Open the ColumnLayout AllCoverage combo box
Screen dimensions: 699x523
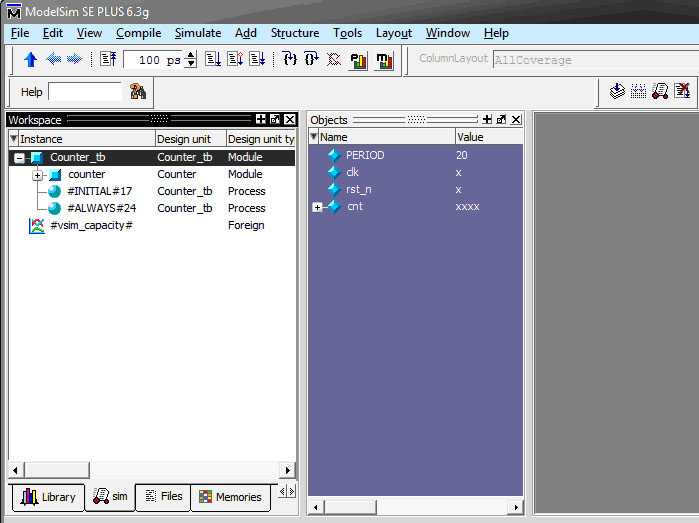[x=596, y=60]
